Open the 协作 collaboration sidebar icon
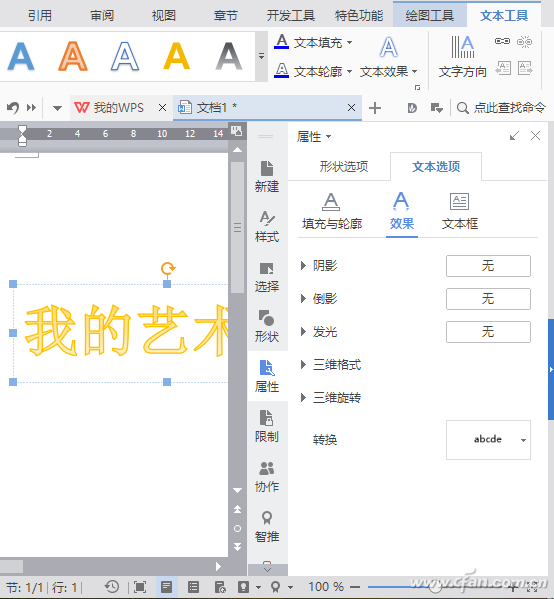Image resolution: width=554 pixels, height=599 pixels. pyautogui.click(x=267, y=477)
